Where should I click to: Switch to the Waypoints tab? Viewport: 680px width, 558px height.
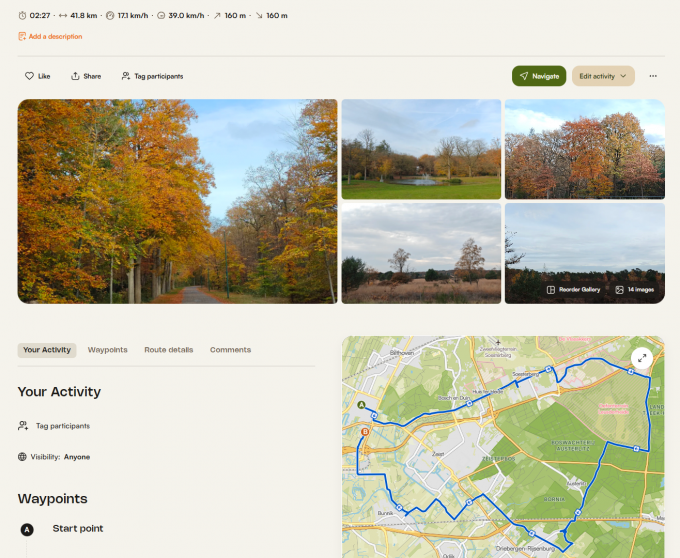coord(107,350)
